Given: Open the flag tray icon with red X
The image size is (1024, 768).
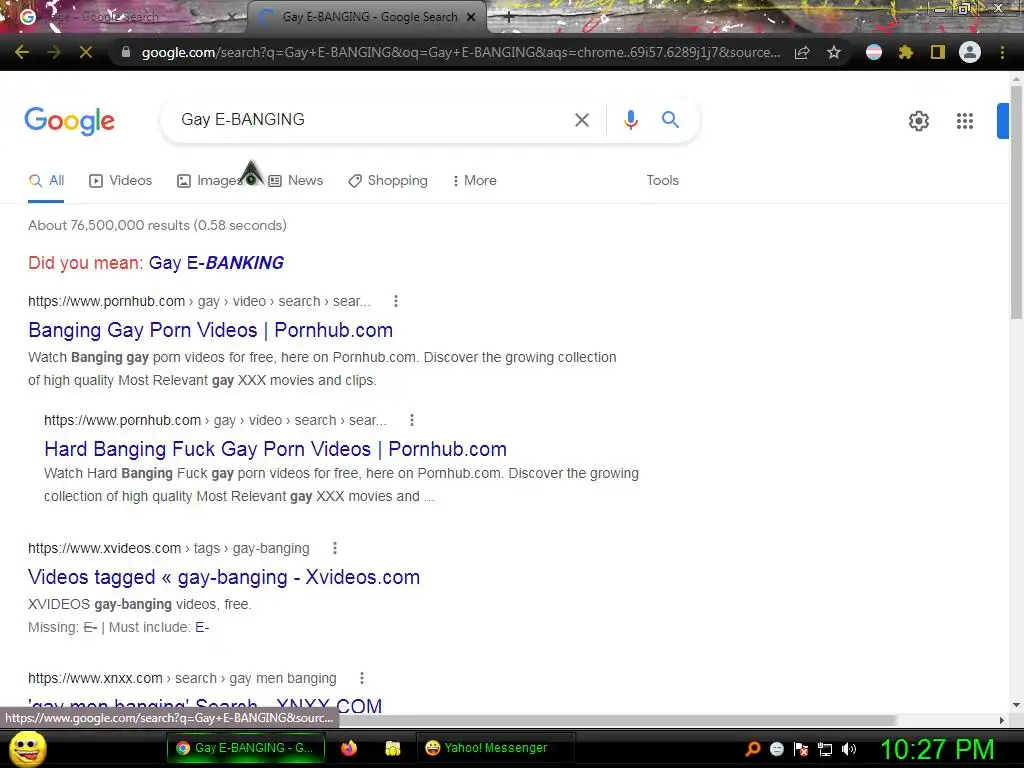Looking at the screenshot, I should (x=801, y=749).
